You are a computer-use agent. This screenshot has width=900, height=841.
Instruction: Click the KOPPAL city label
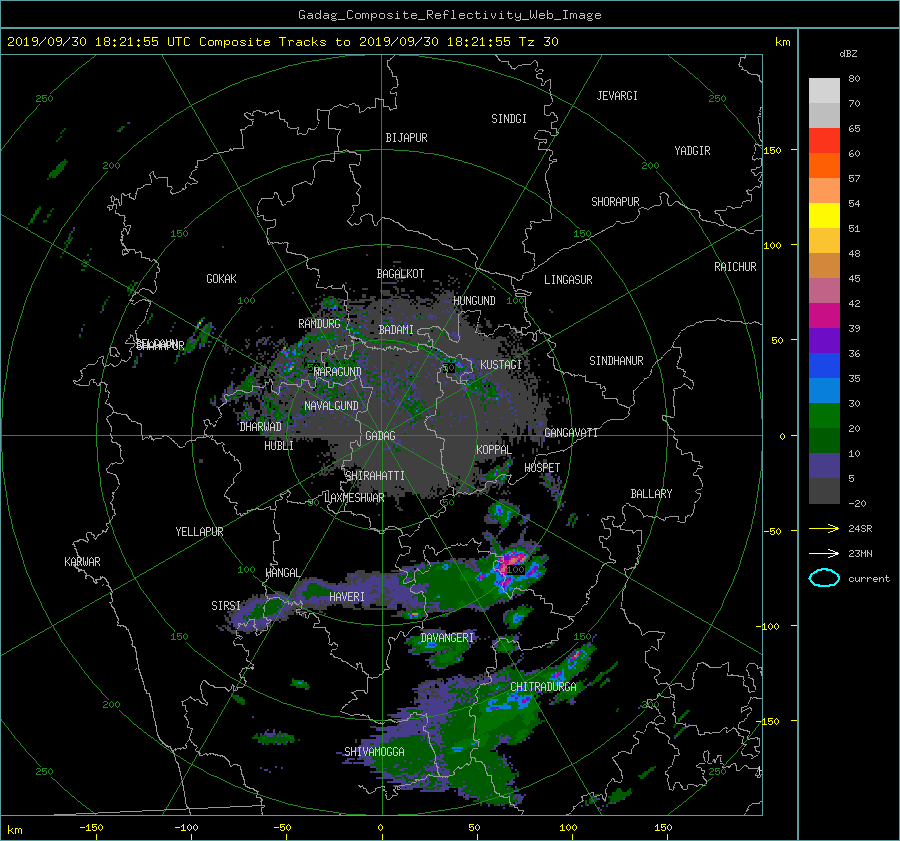(x=494, y=450)
